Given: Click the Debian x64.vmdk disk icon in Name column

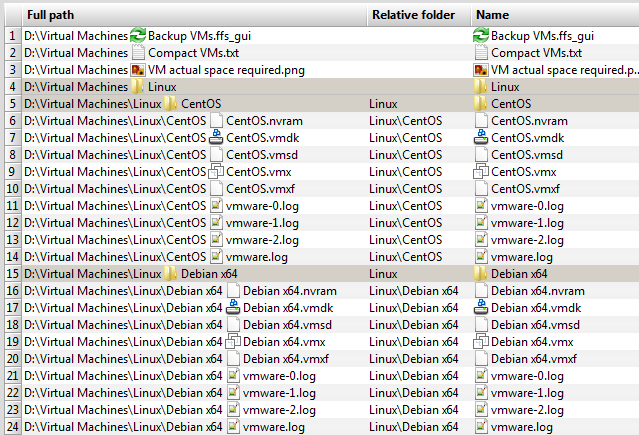Looking at the screenshot, I should [481, 307].
